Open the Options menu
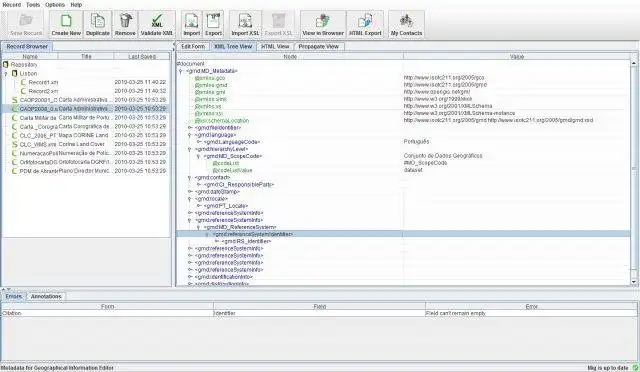The height and width of the screenshot is (372, 640). [55, 5]
